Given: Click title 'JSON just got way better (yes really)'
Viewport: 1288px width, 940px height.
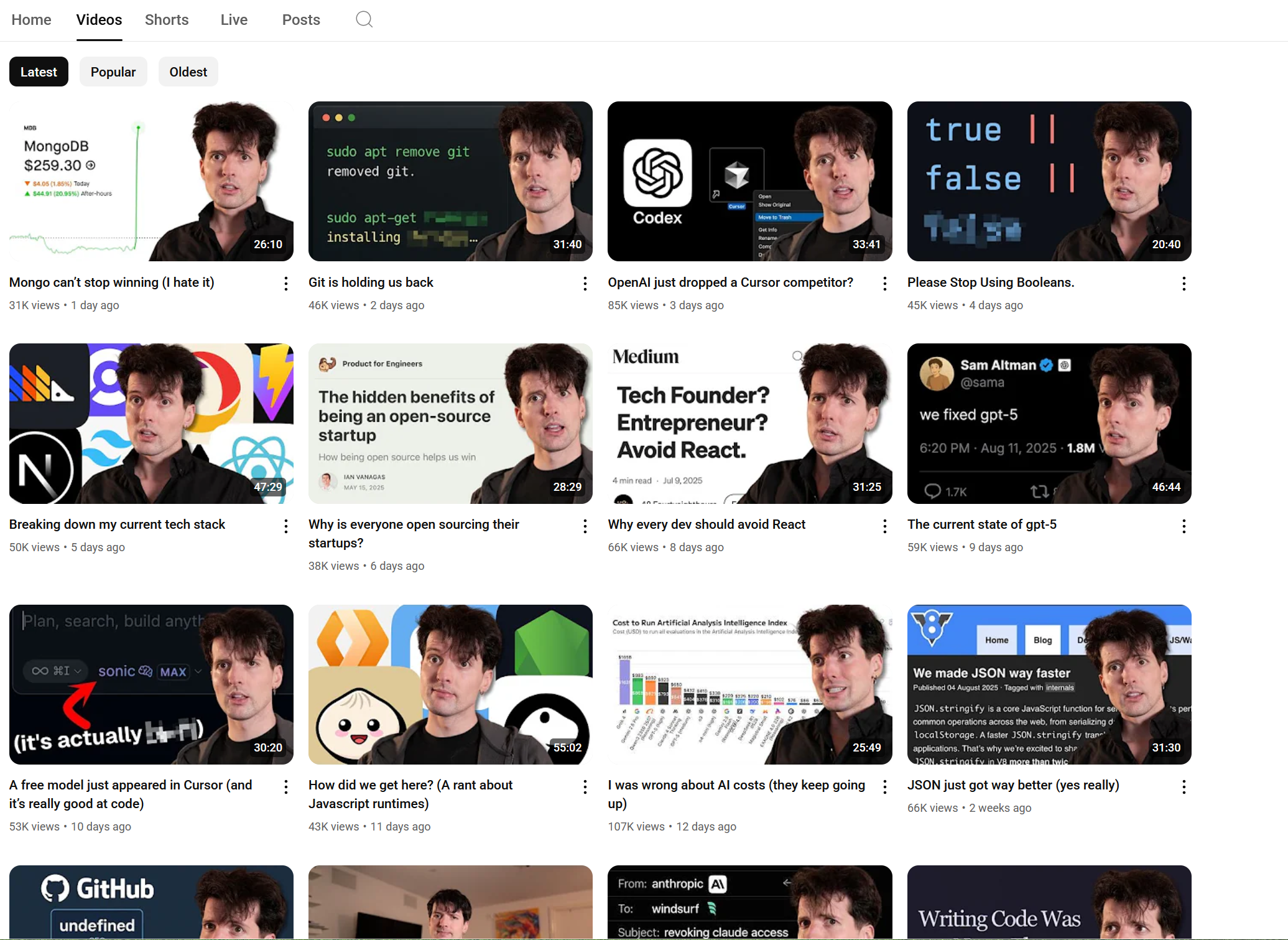Looking at the screenshot, I should point(1013,785).
